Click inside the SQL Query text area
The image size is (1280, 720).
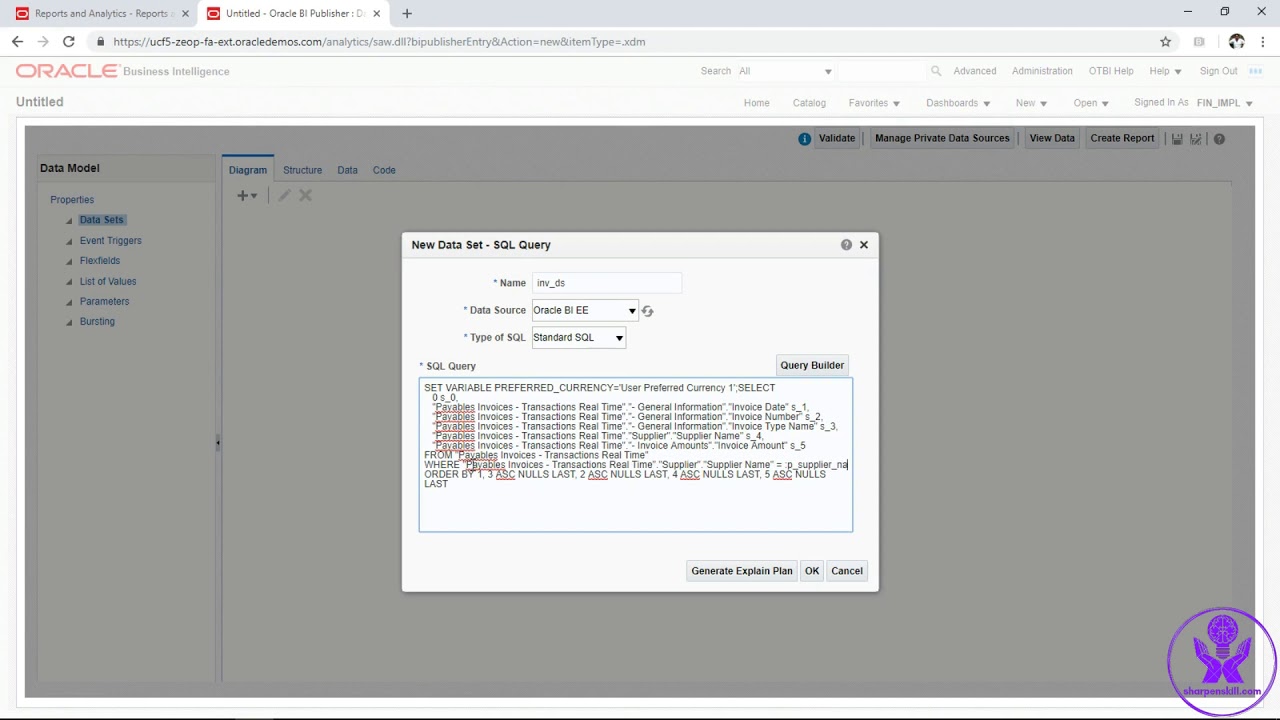click(x=636, y=455)
